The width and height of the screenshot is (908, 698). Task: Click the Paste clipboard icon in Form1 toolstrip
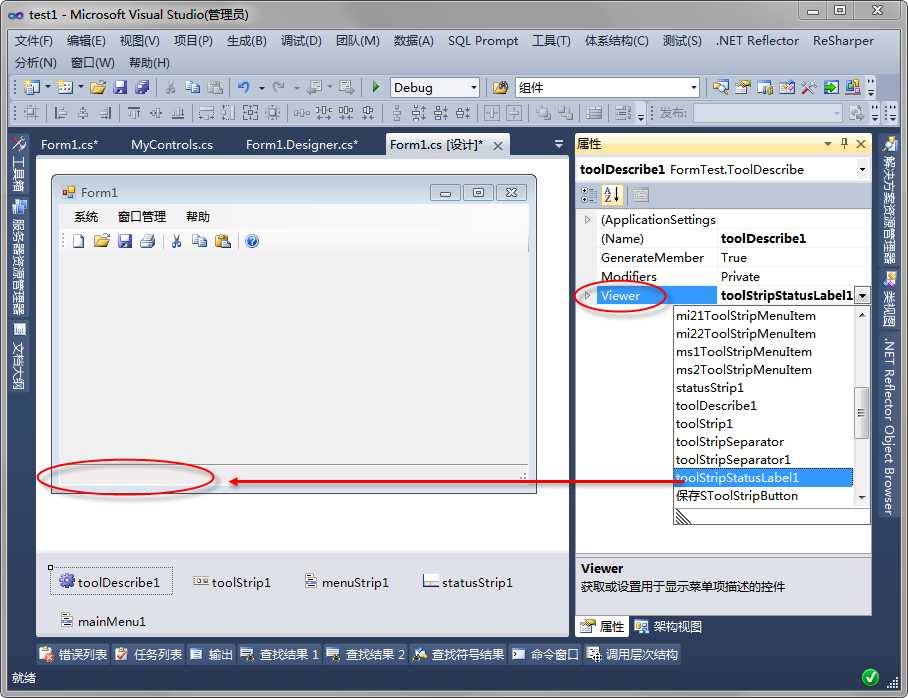[x=223, y=241]
